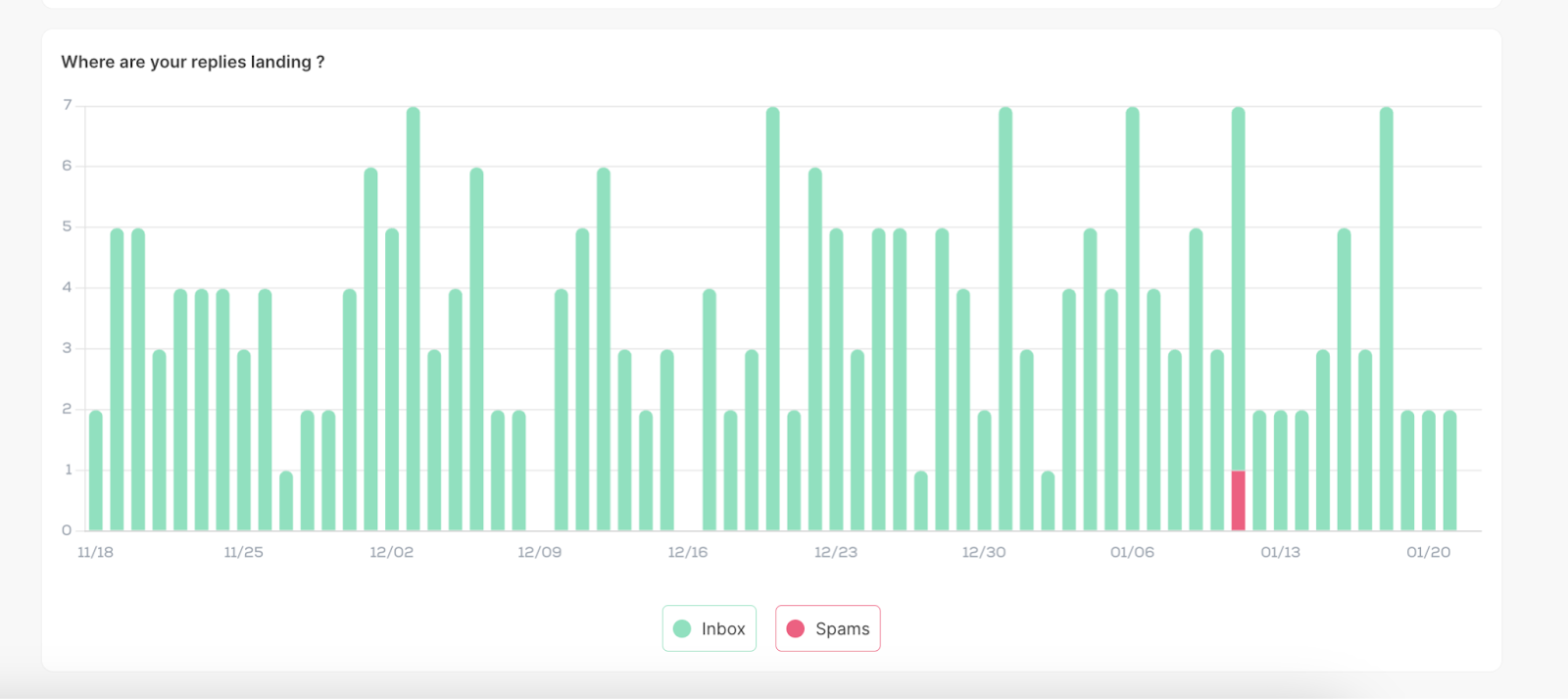Screen dimensions: 1568x699
Task: Select the first bar at 11/18
Action: (96, 471)
